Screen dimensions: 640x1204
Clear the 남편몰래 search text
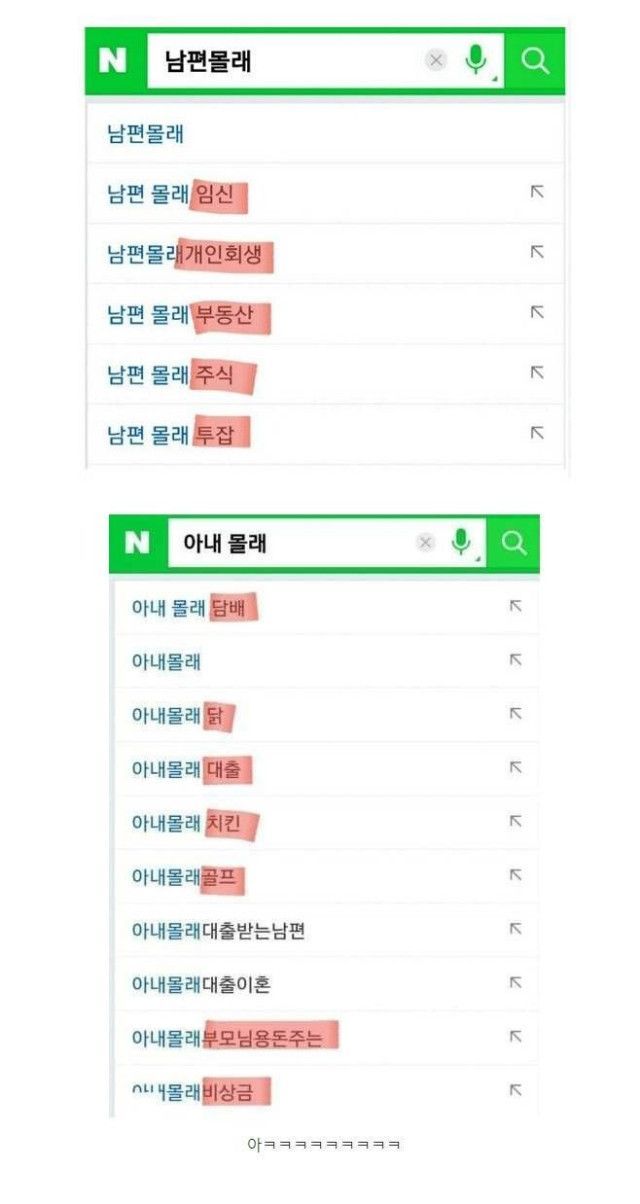[x=436, y=61]
